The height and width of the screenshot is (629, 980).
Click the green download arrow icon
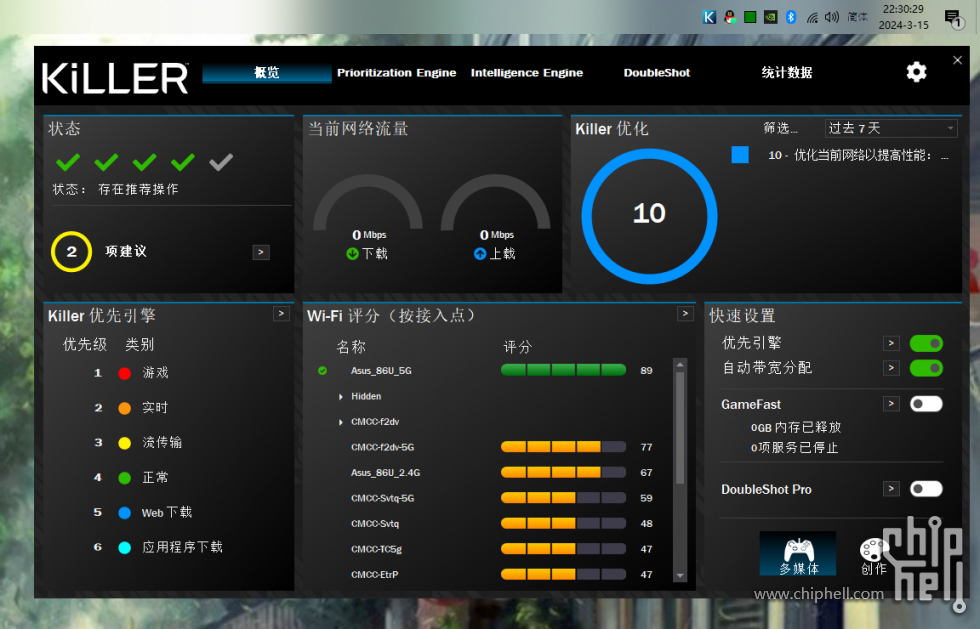352,254
